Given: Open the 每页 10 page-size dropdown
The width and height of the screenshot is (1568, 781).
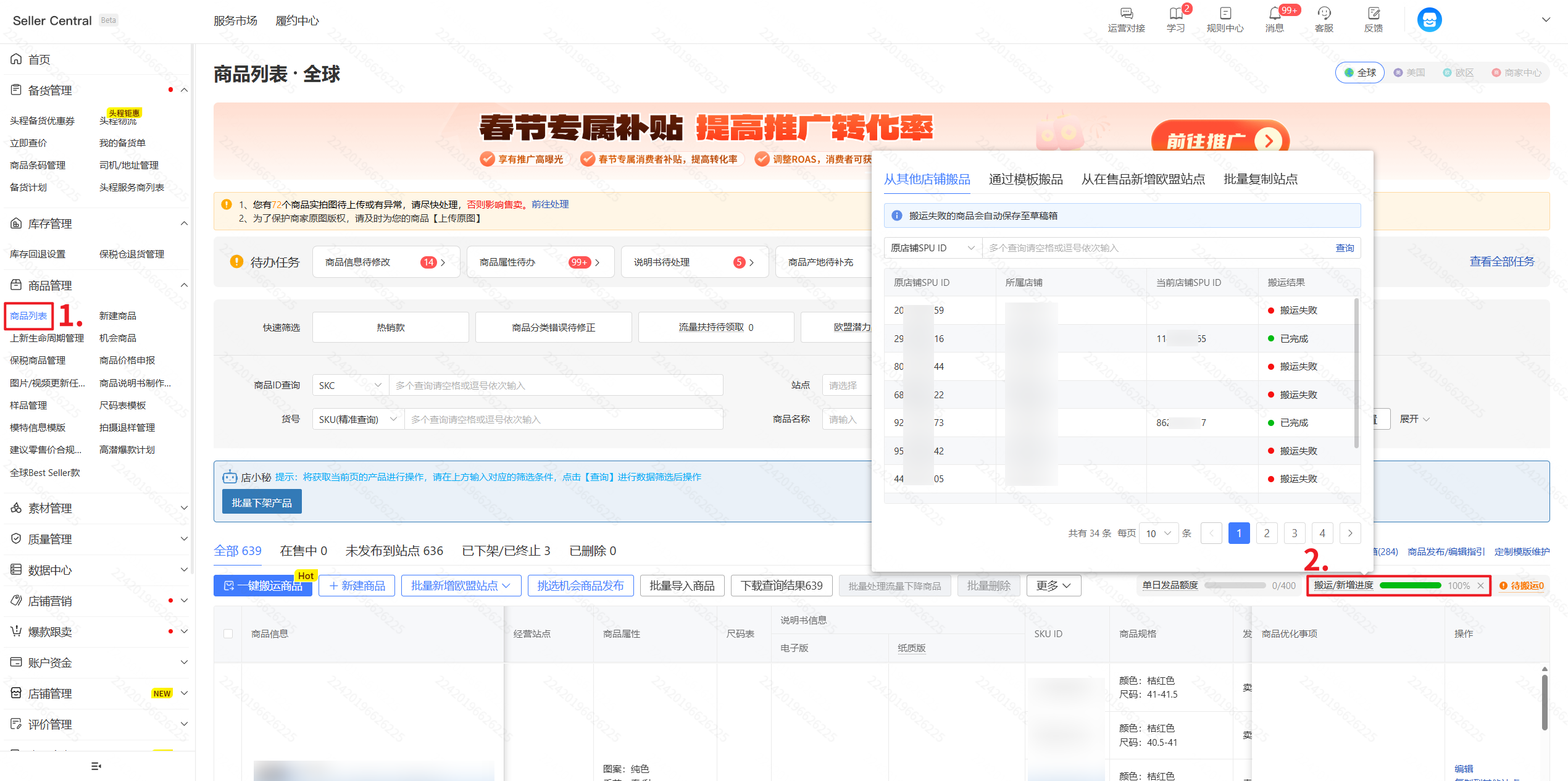Looking at the screenshot, I should pos(1158,533).
